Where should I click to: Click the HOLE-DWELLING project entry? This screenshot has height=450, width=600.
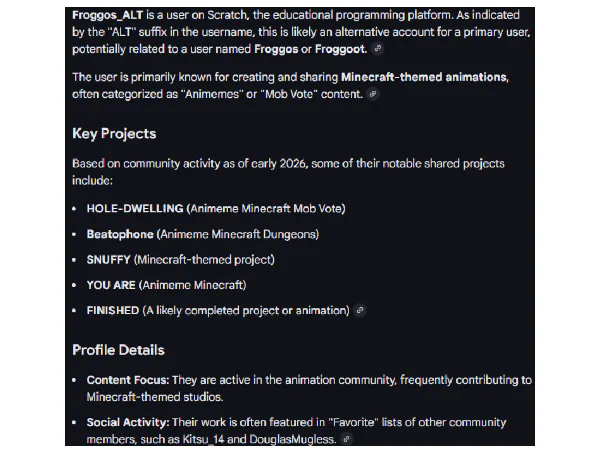pos(134,208)
